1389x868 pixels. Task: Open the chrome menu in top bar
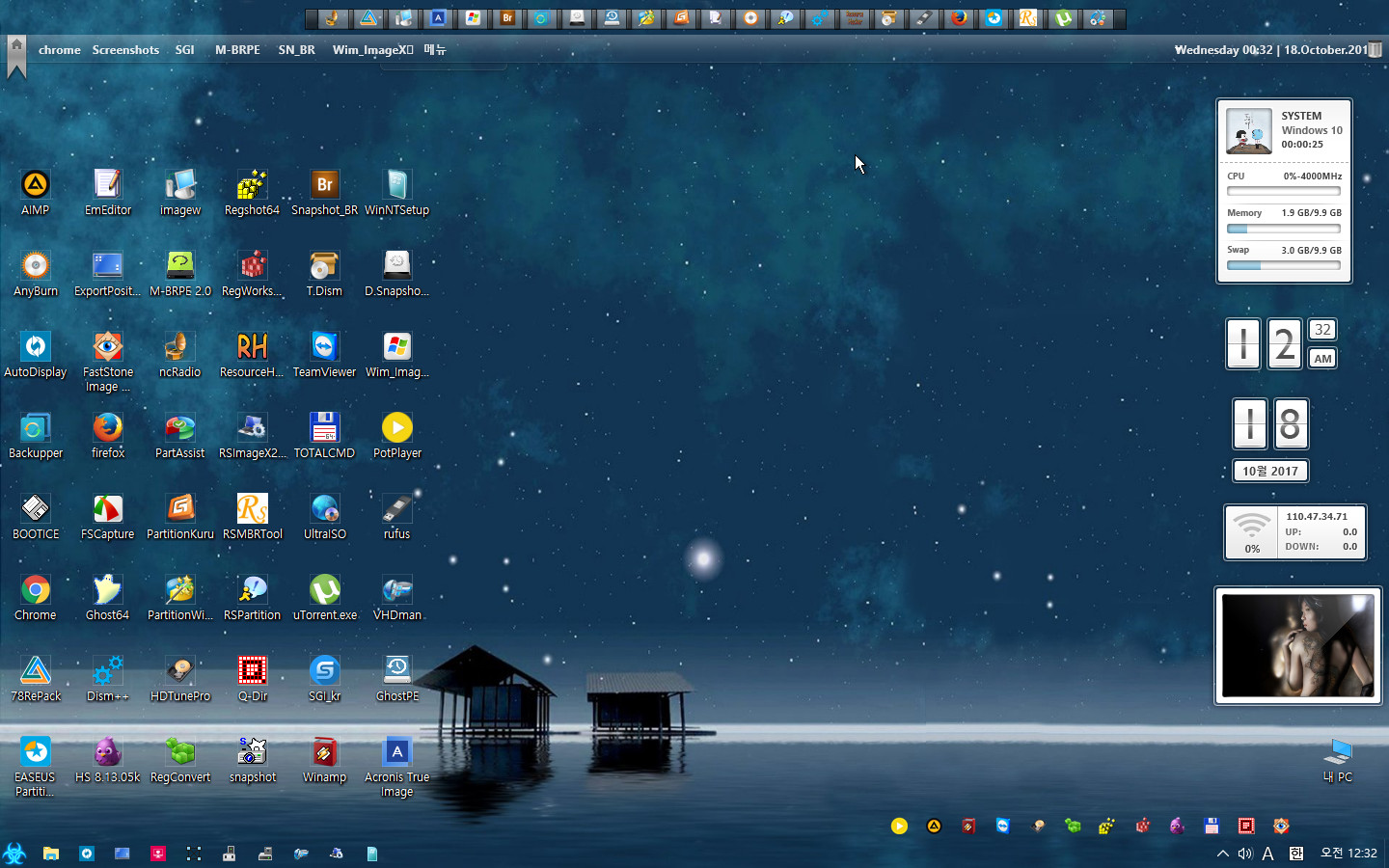[x=60, y=50]
